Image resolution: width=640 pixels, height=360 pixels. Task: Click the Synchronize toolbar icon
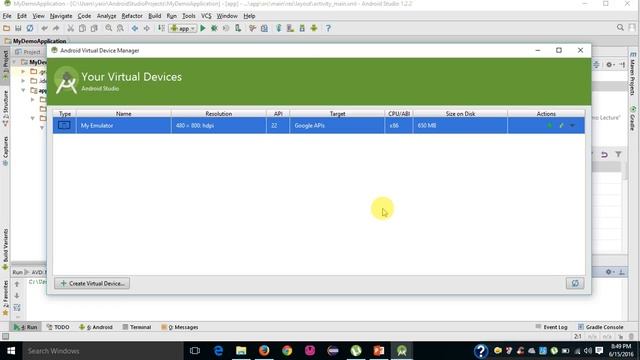click(30, 28)
